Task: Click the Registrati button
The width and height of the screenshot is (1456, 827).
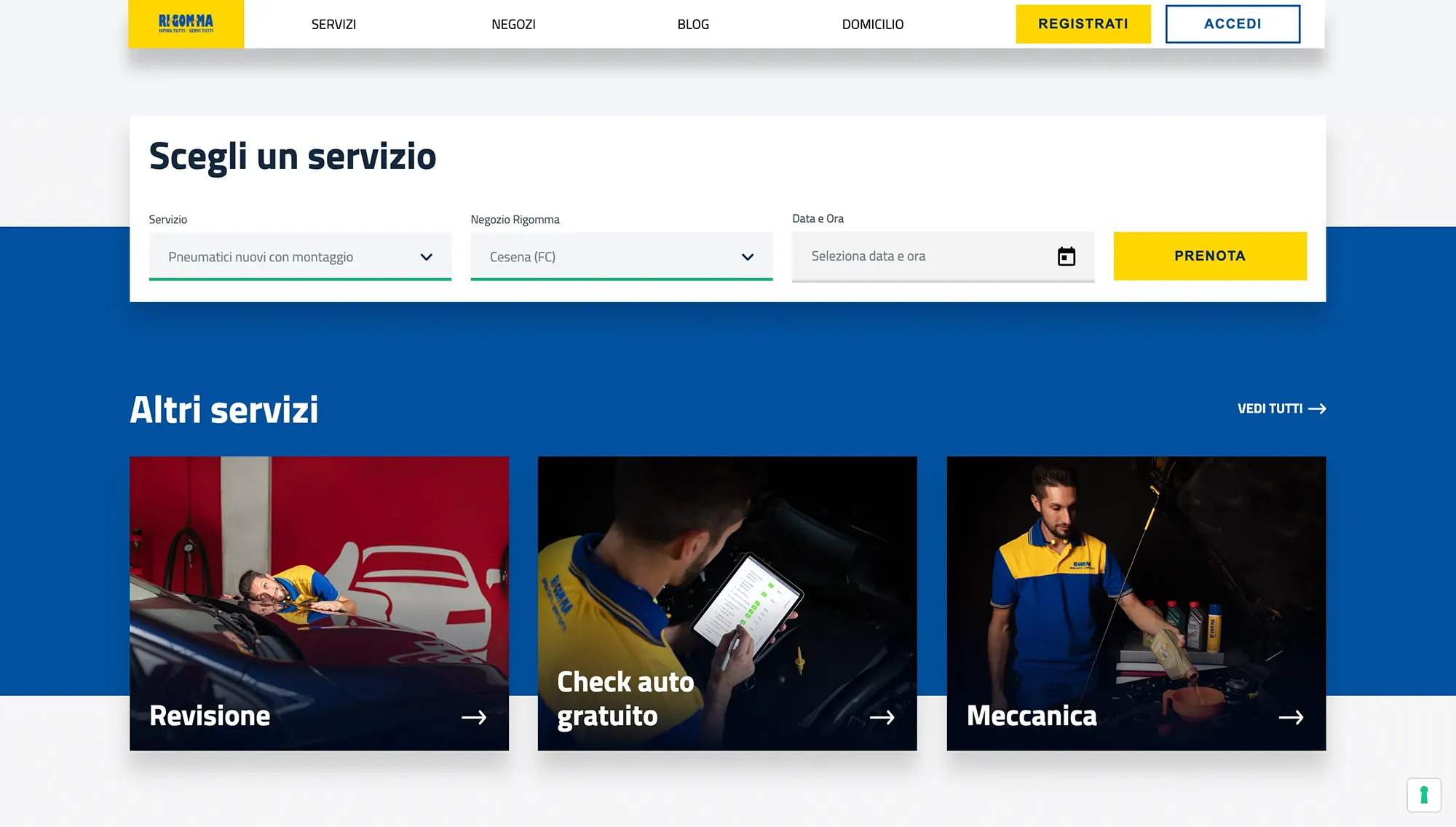Action: (1083, 24)
